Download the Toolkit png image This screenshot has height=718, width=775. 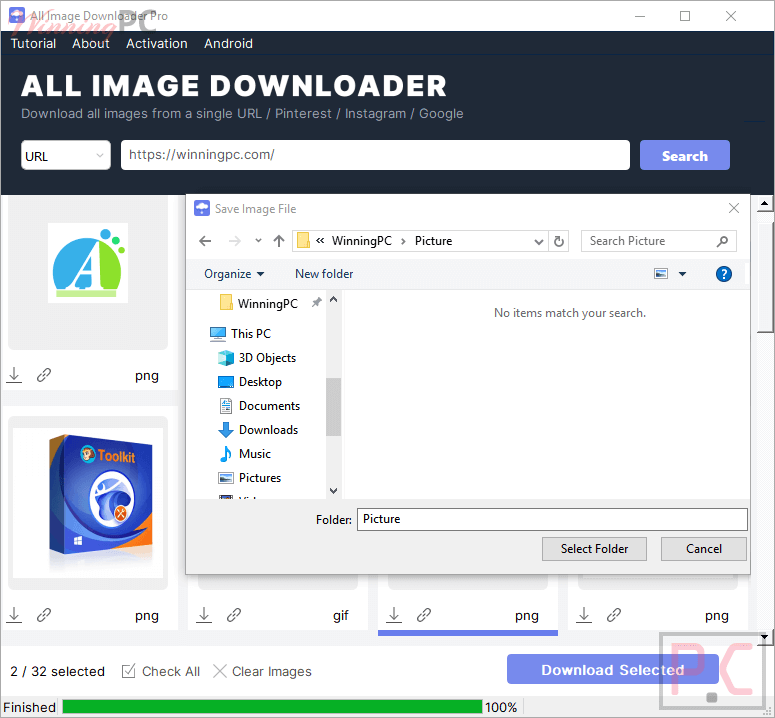tap(14, 615)
